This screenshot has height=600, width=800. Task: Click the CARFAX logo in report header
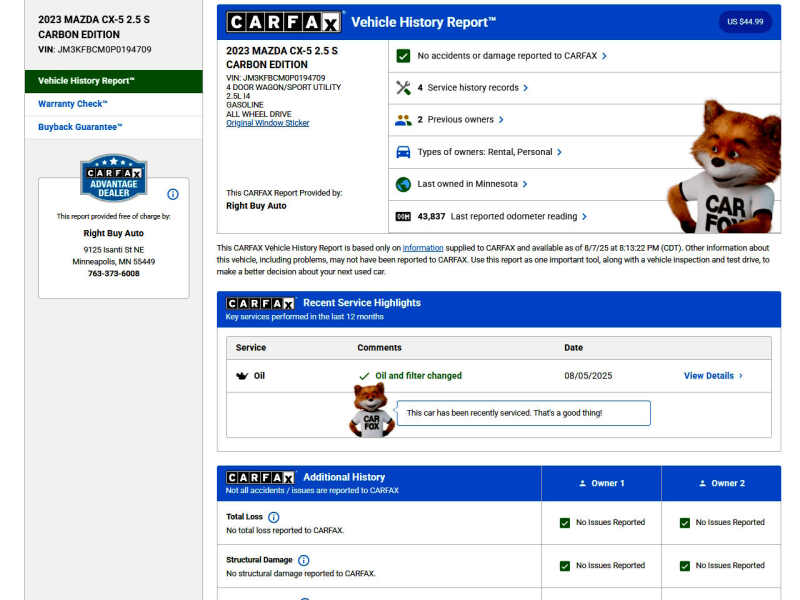pyautogui.click(x=284, y=22)
